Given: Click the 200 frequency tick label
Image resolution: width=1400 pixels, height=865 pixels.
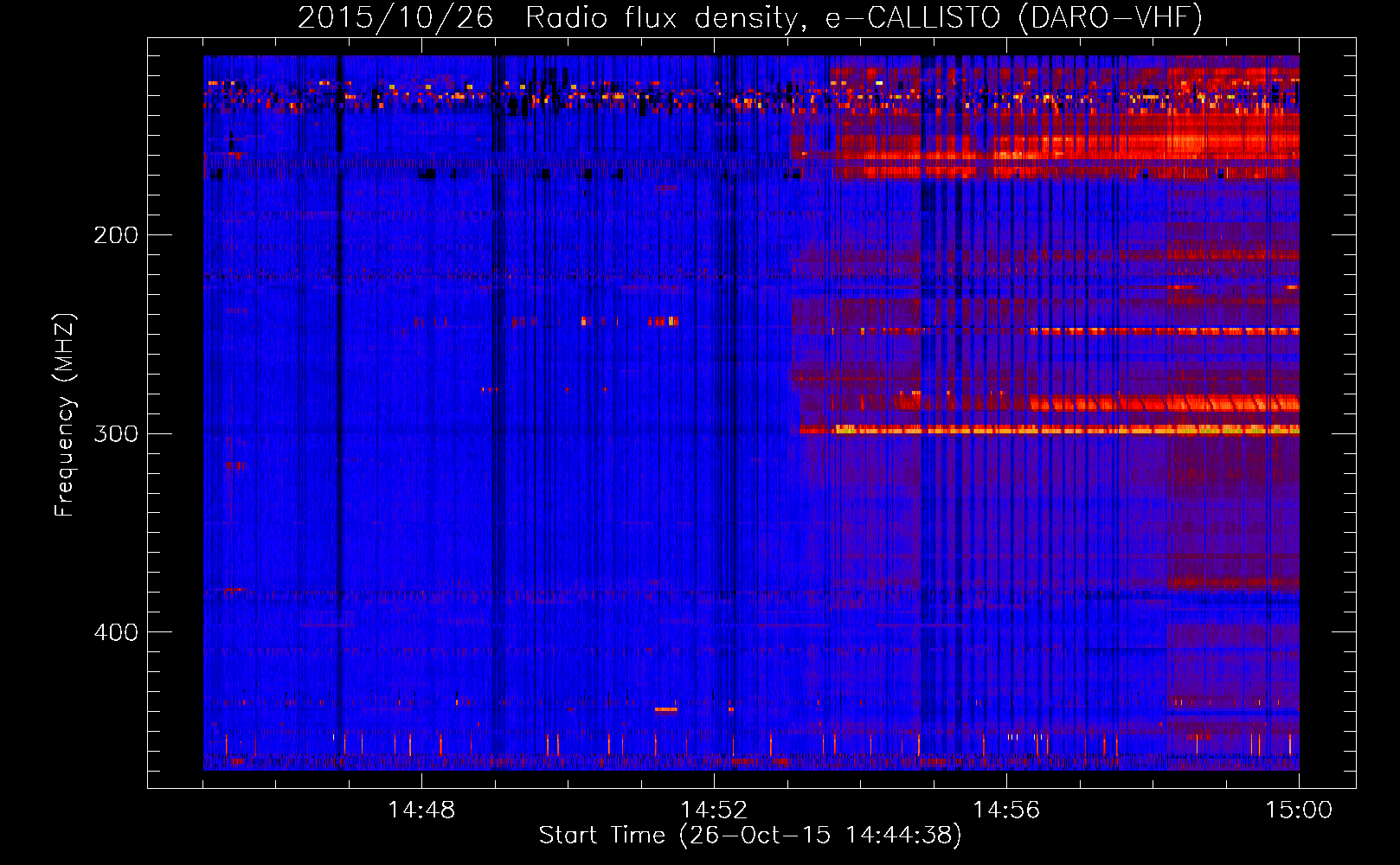Looking at the screenshot, I should (x=116, y=235).
